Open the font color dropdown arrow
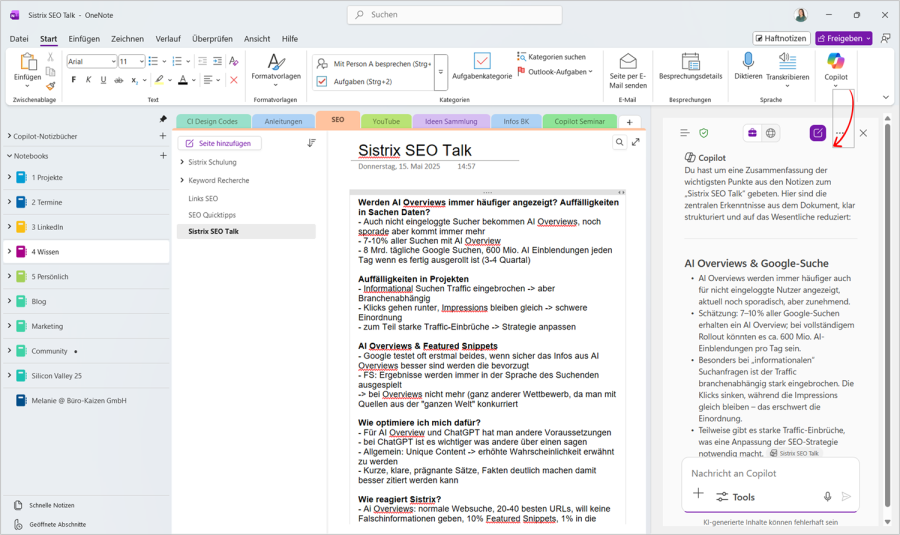The image size is (900, 535). click(x=194, y=80)
